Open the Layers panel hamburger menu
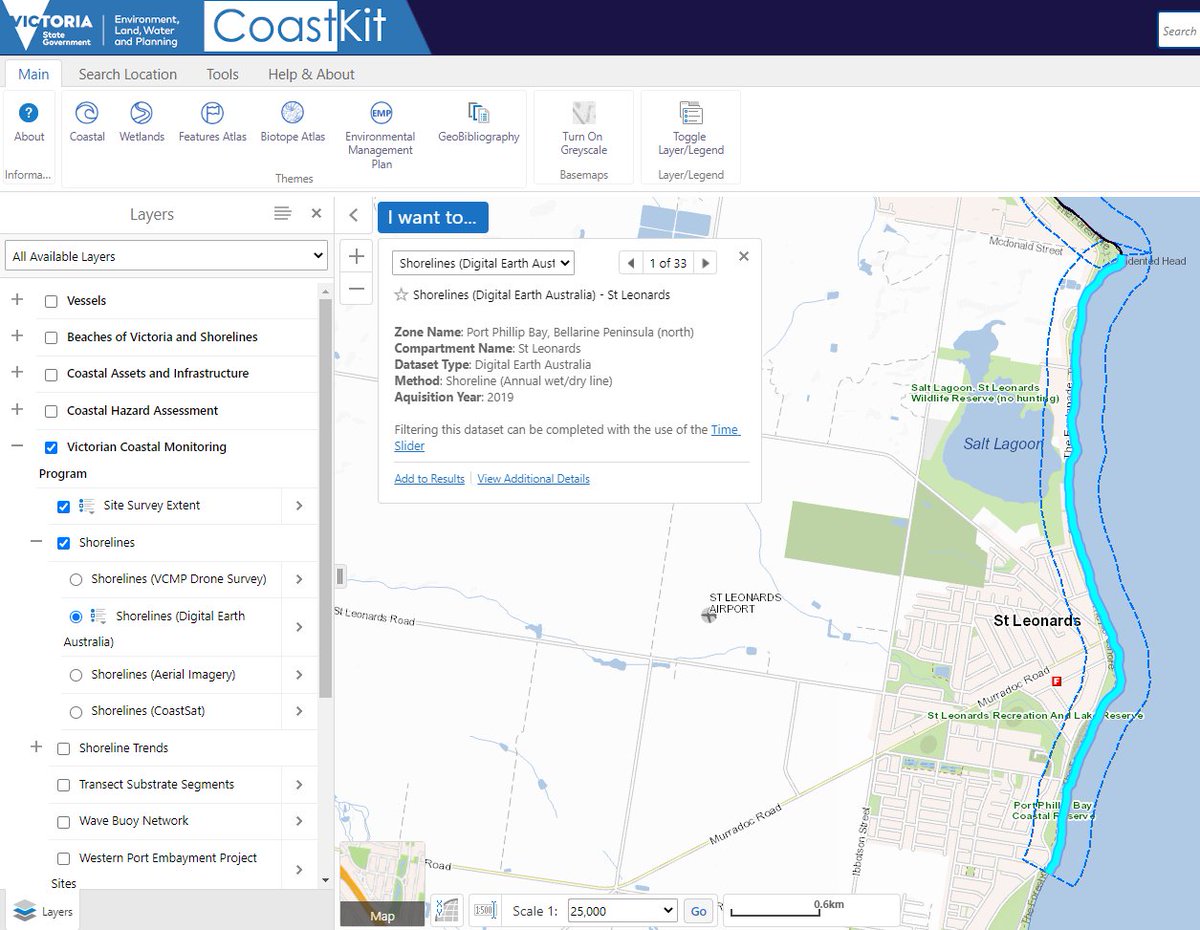The height and width of the screenshot is (930, 1200). pos(283,214)
